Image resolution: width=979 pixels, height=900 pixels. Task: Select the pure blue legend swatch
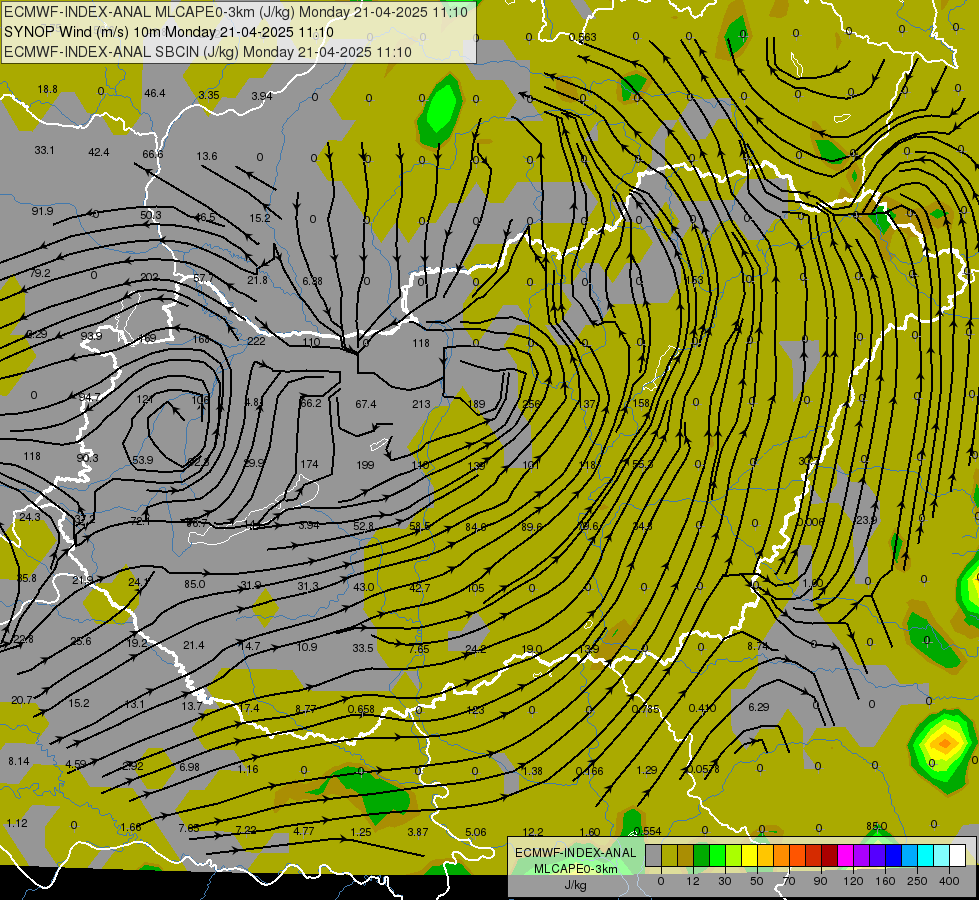(893, 855)
